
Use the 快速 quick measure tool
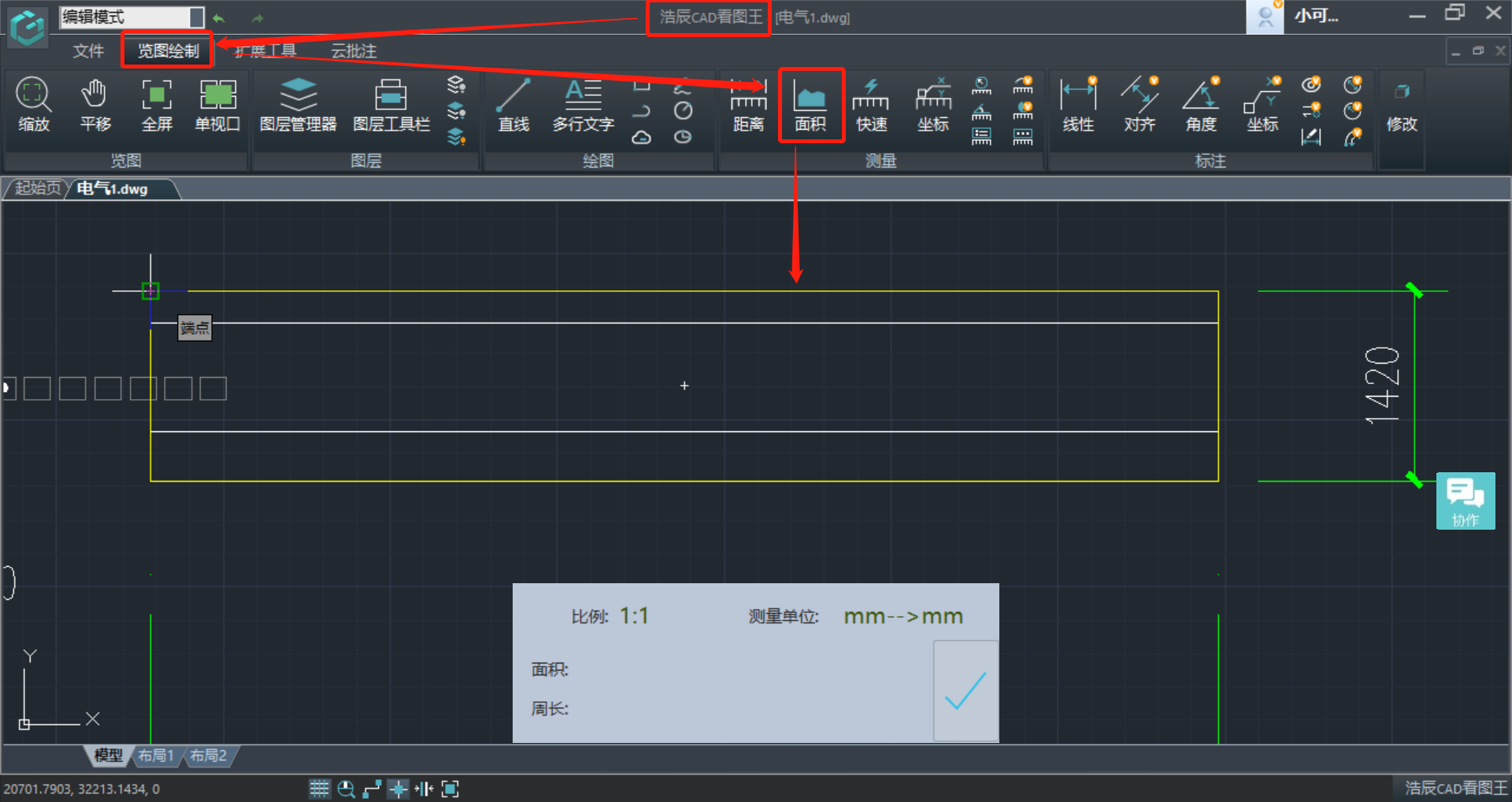872,105
